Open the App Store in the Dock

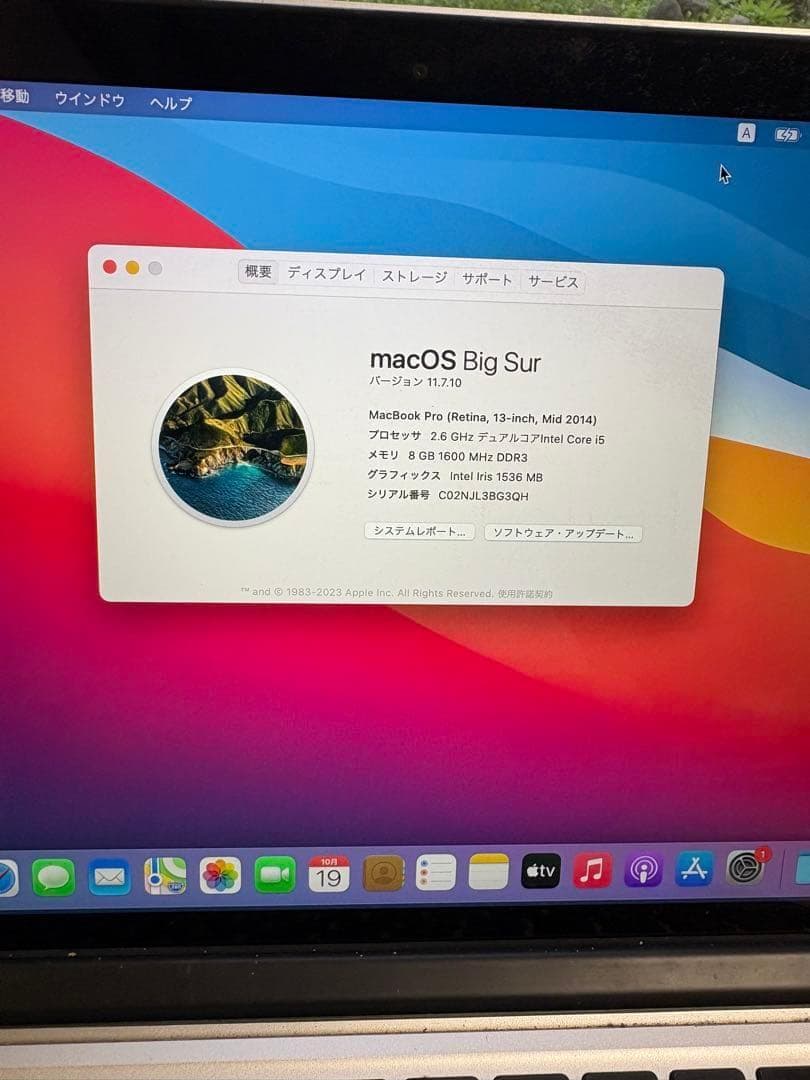pyautogui.click(x=694, y=869)
